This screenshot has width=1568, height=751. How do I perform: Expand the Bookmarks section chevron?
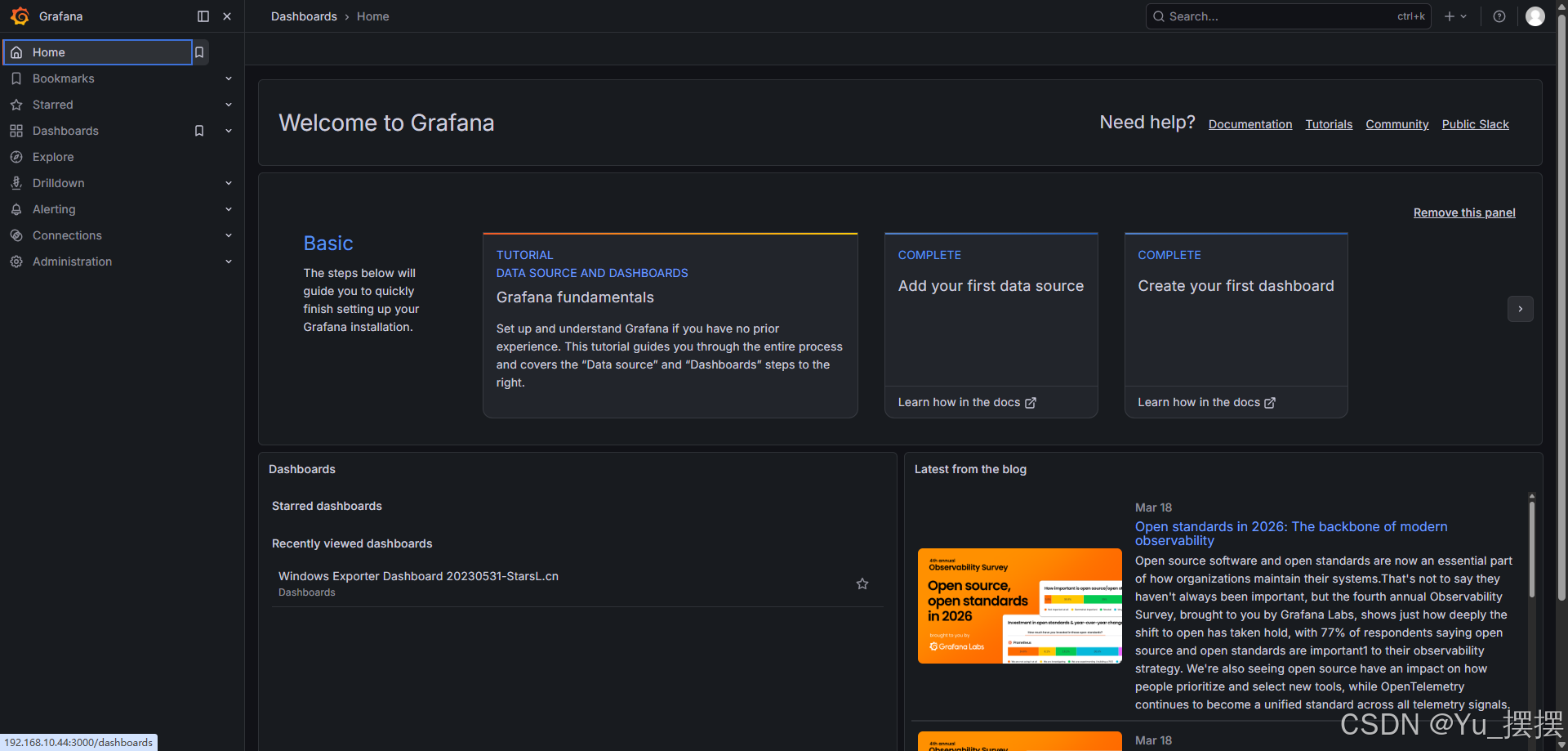coord(229,78)
